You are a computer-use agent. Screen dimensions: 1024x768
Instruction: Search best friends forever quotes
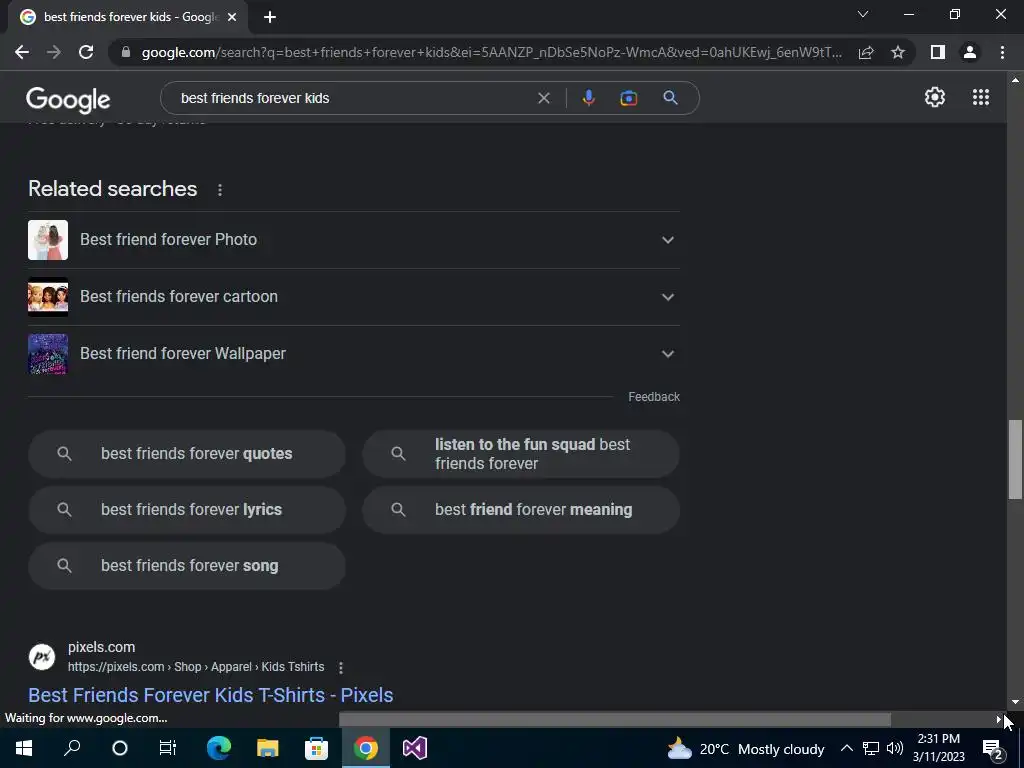(x=187, y=454)
